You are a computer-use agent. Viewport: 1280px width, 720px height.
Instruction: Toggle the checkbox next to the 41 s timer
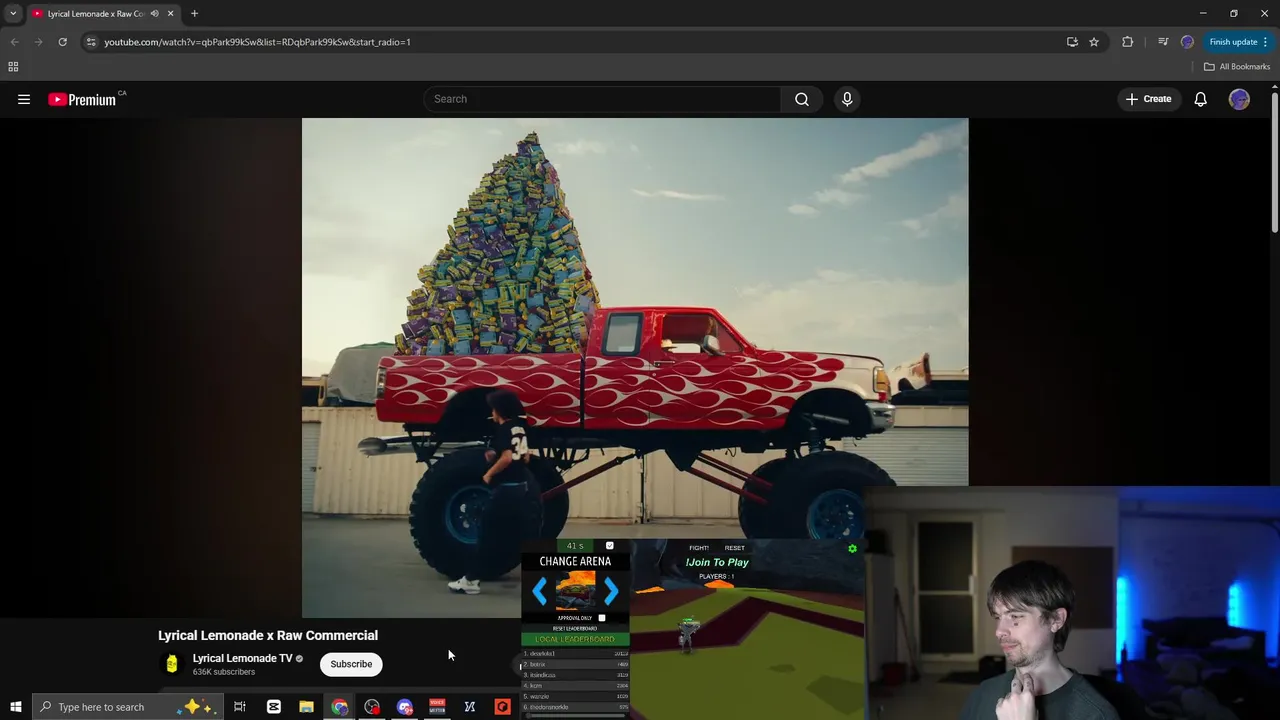609,546
